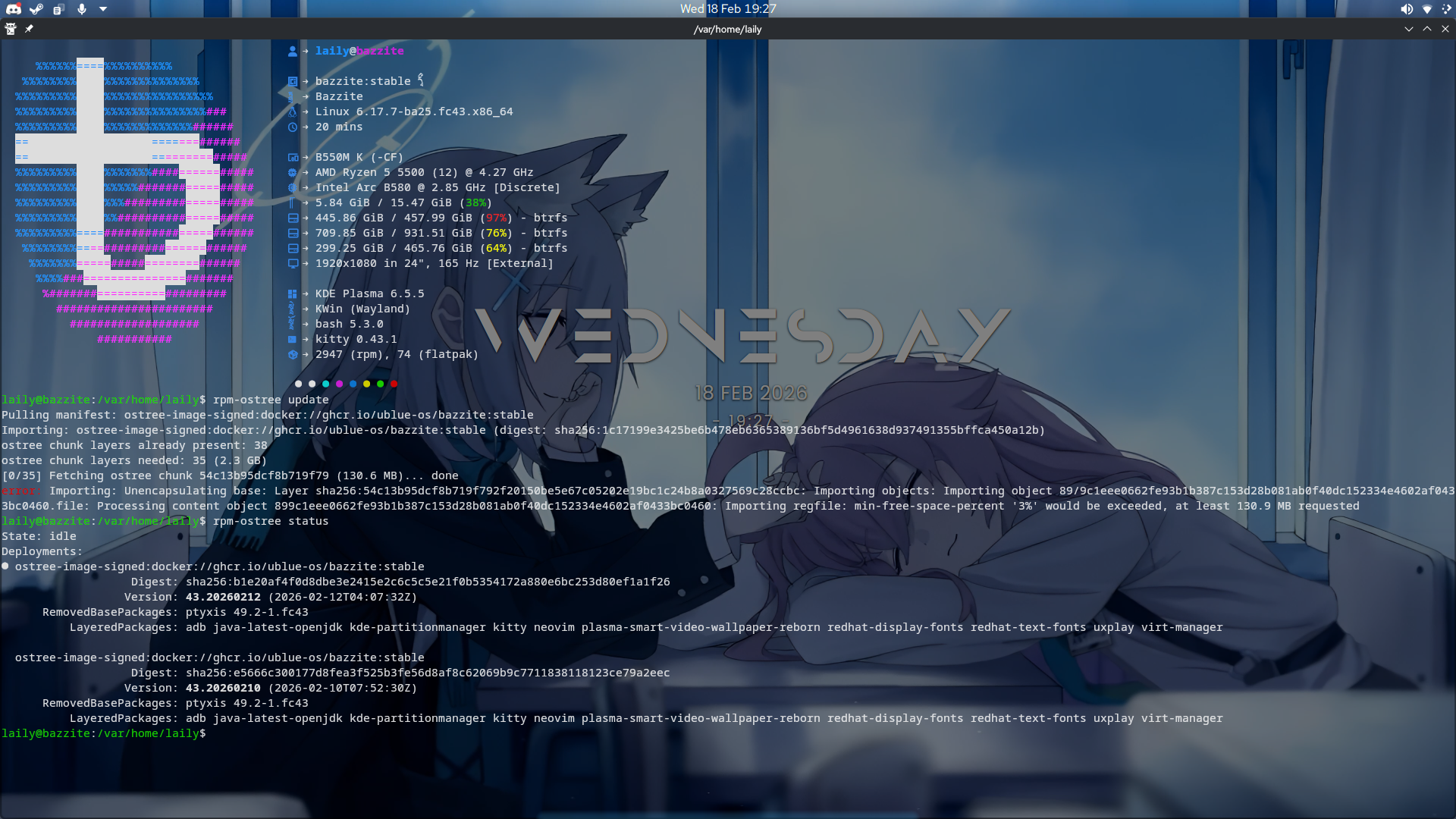
Task: Click the active deployment bullet marker
Action: 5,566
